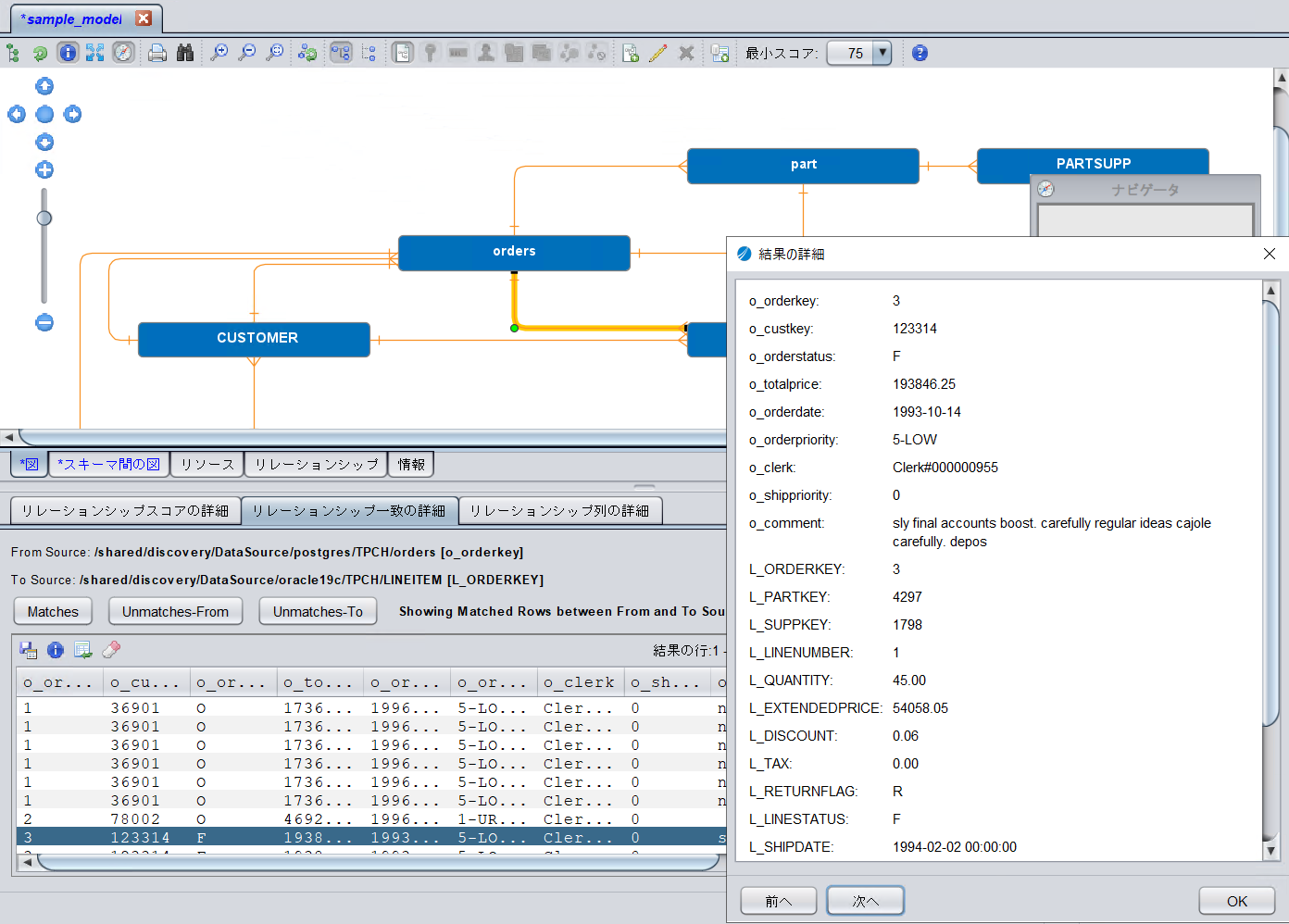Screen dimensions: 1289x924
Task: Select the part entity in diagram
Action: [803, 166]
